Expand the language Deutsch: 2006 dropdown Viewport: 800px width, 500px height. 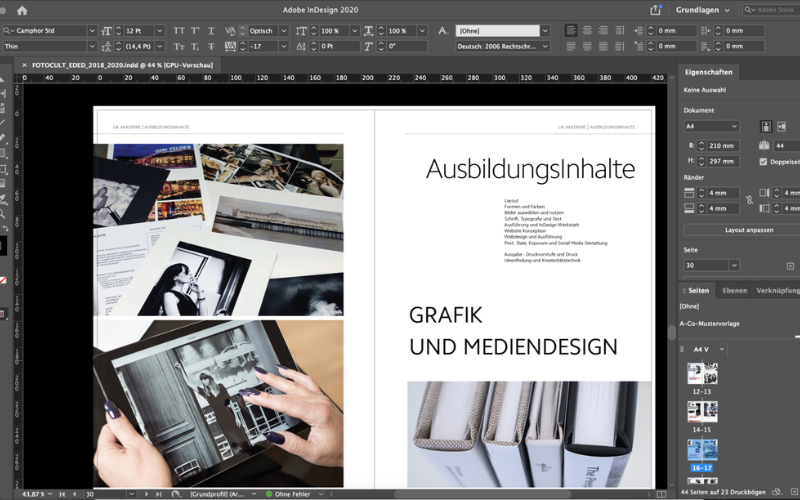pos(544,46)
